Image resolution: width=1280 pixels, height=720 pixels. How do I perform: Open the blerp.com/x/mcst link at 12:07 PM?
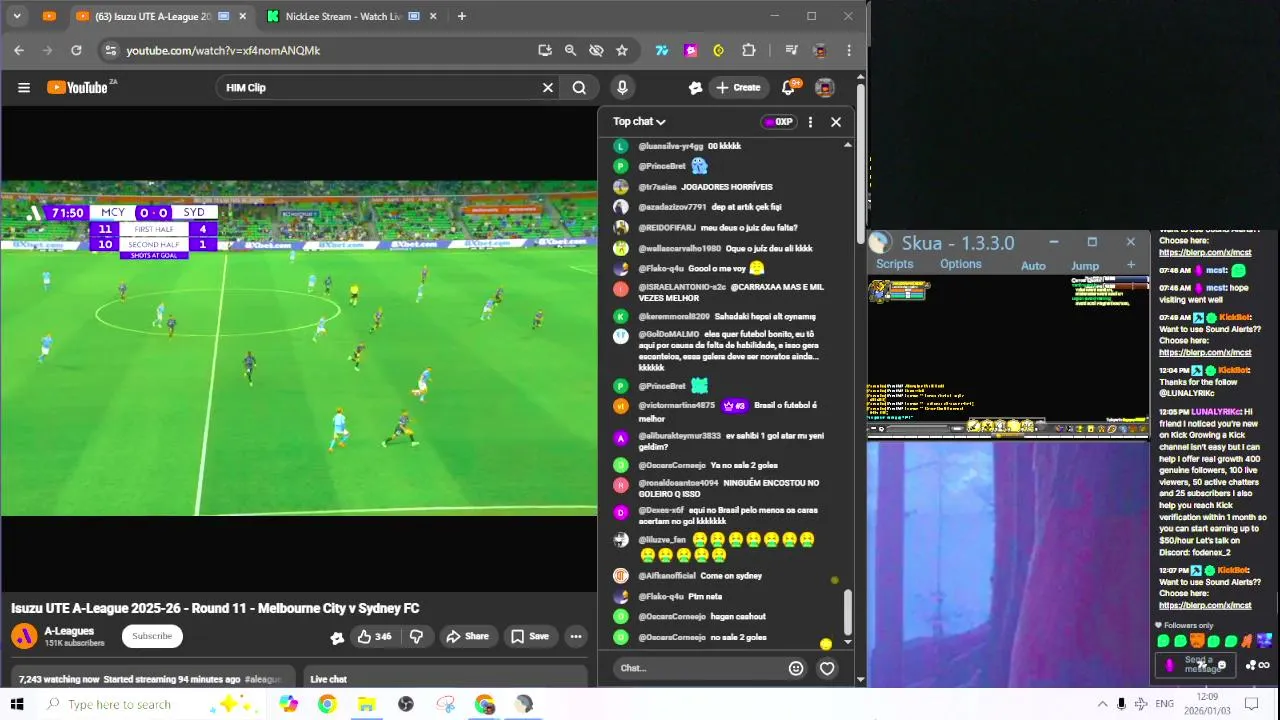1205,605
